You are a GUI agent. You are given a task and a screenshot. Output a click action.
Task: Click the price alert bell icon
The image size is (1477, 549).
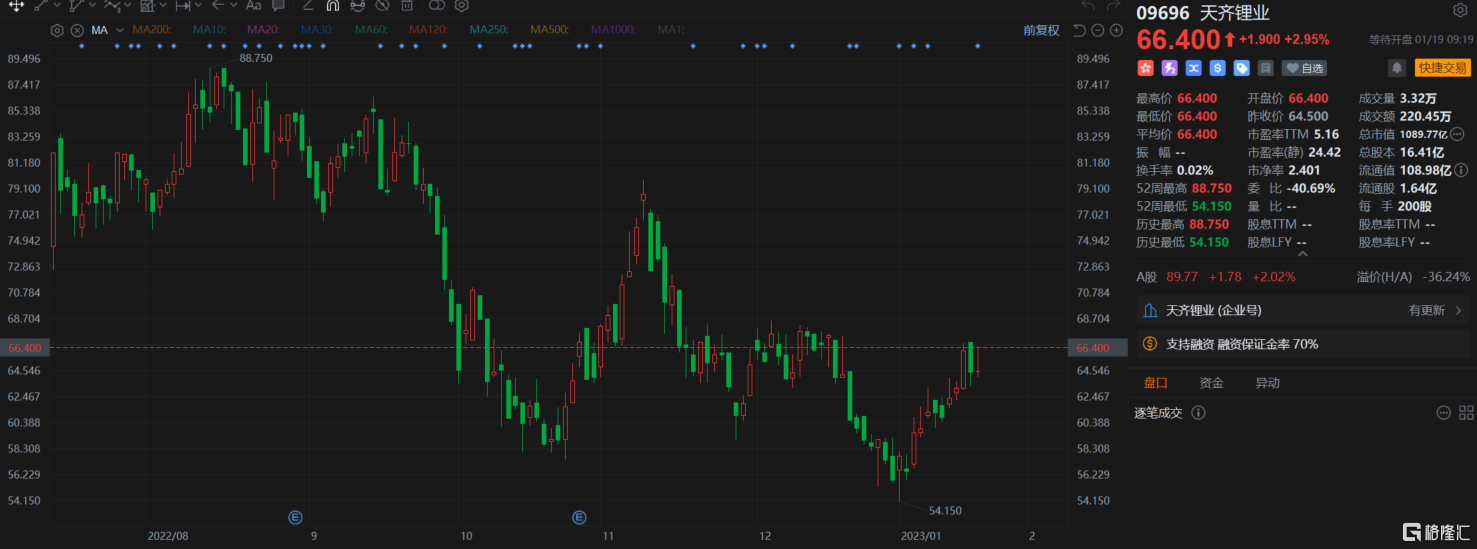tap(1396, 68)
